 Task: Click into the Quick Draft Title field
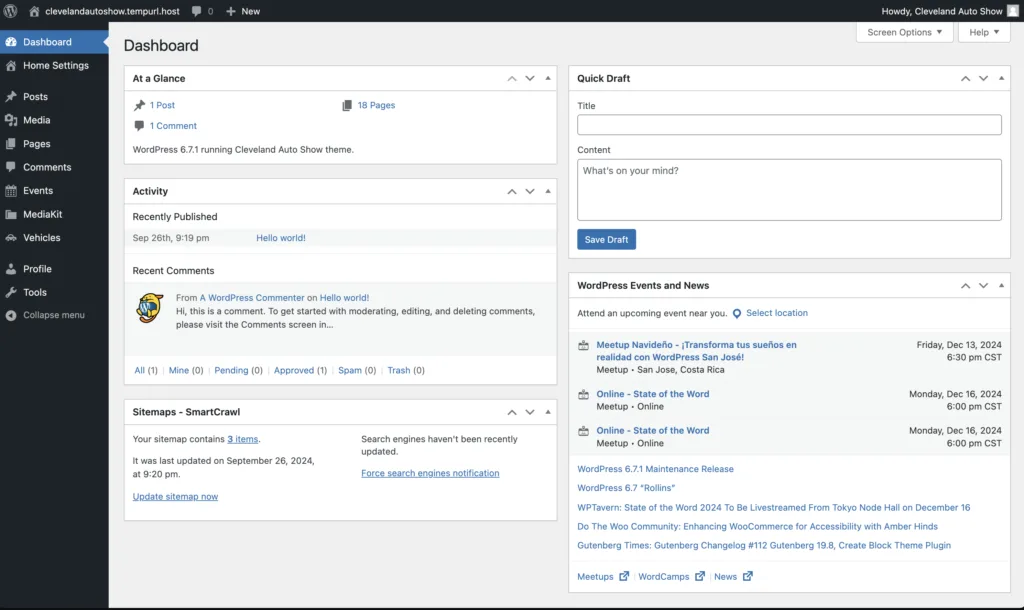click(x=789, y=125)
